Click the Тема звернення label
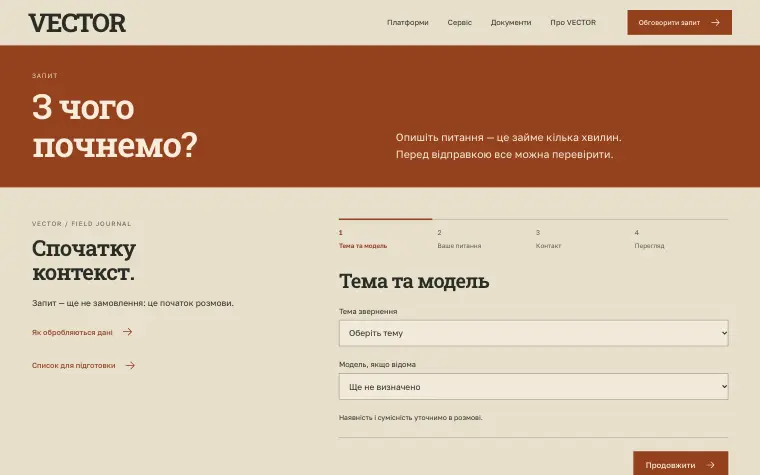This screenshot has width=760, height=475. 368,312
